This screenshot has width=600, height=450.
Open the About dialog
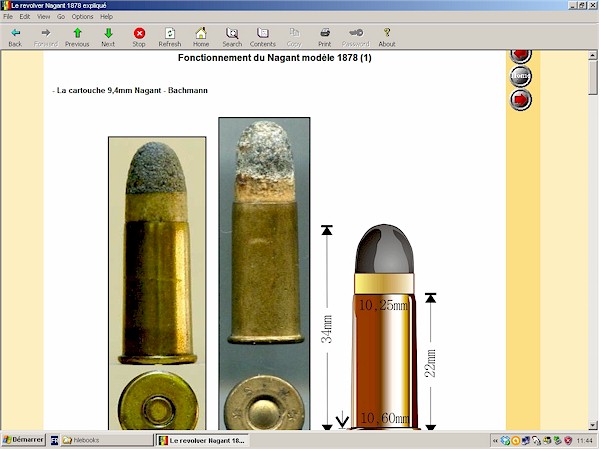(x=387, y=38)
